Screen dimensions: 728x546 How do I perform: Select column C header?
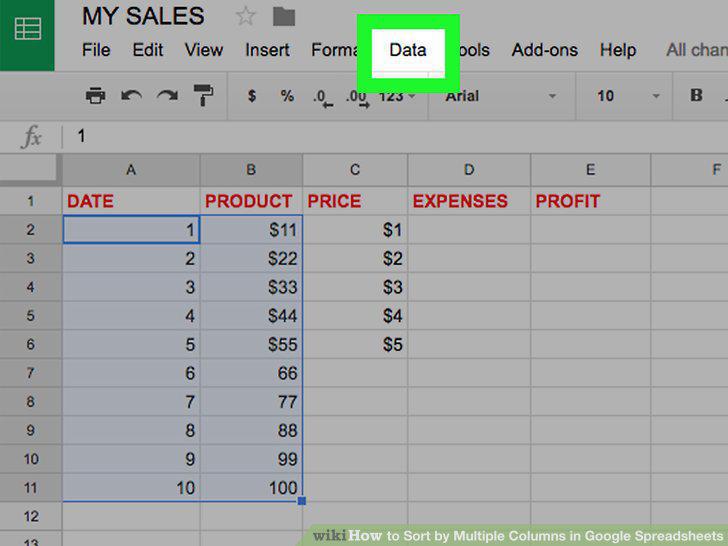[355, 170]
